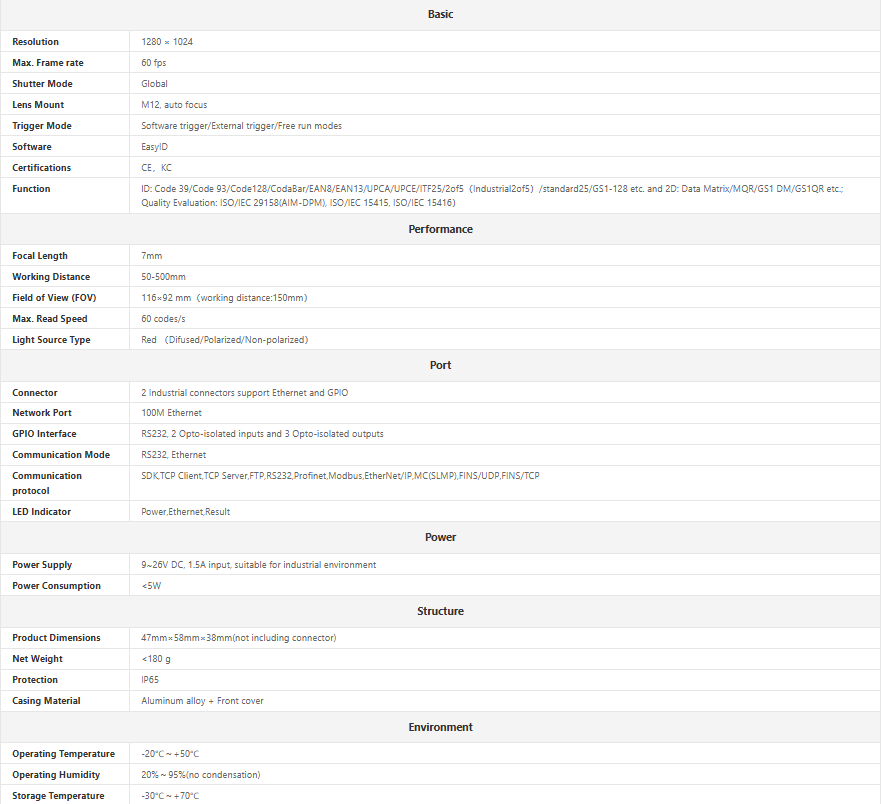Click the Light Source Type label
Viewport: 881px width, 804px height.
click(x=51, y=340)
